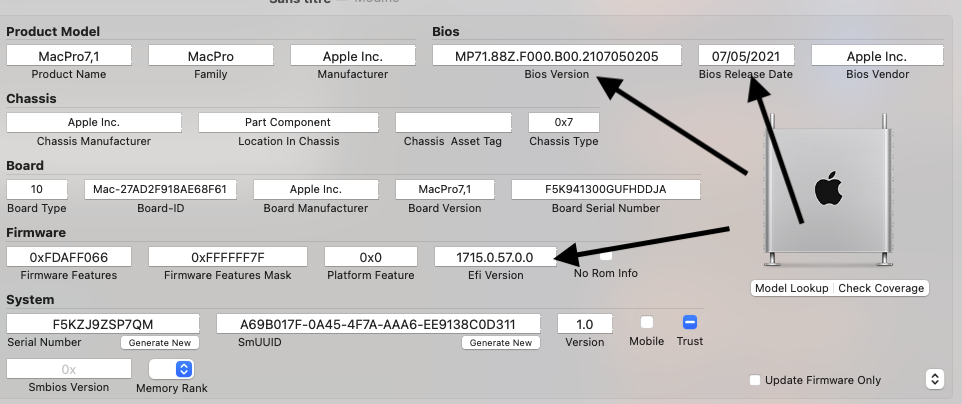Click the Memory Rank label
Image resolution: width=962 pixels, height=404 pixels.
pos(172,388)
